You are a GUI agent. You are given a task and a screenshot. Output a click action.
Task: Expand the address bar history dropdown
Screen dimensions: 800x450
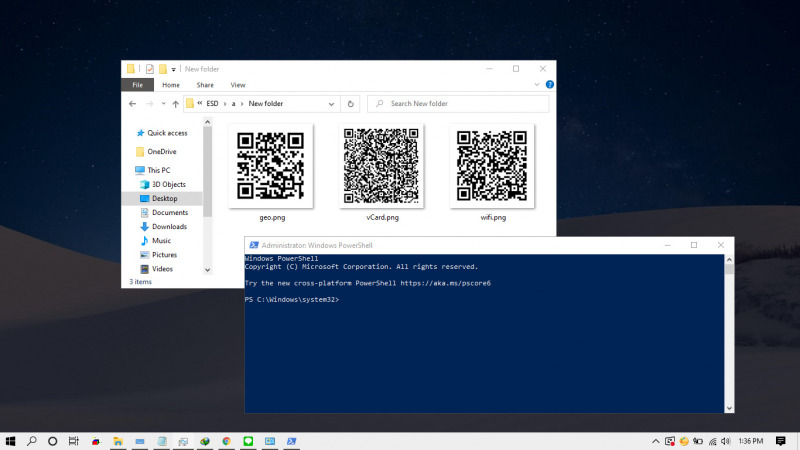click(x=331, y=104)
